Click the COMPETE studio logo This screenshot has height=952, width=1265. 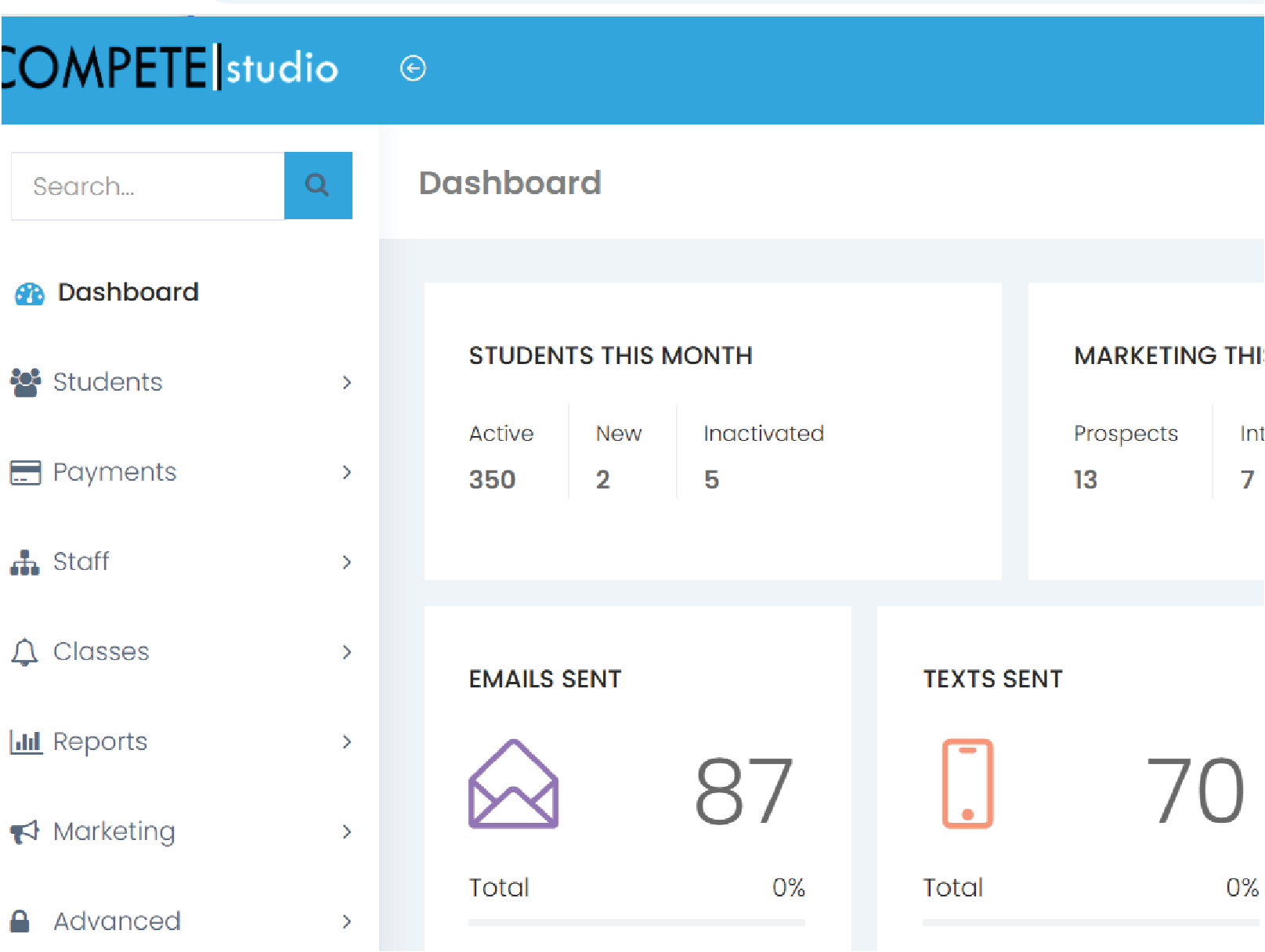[x=169, y=68]
